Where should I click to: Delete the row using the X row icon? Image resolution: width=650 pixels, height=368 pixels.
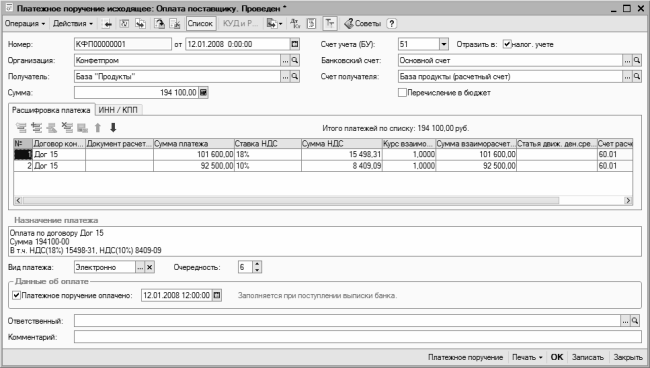[67, 128]
